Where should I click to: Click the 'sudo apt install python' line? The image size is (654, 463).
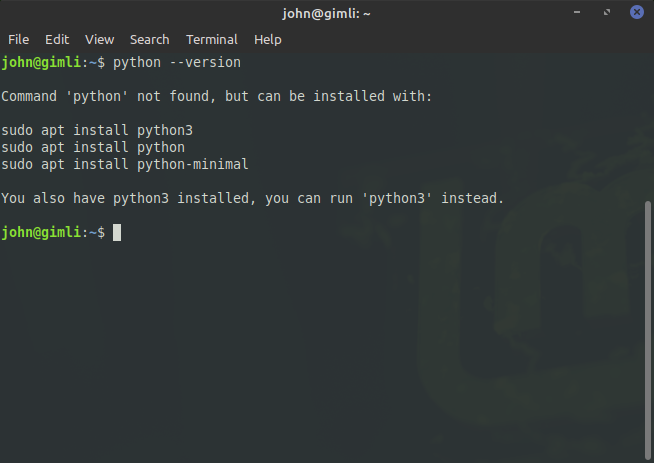(93, 147)
